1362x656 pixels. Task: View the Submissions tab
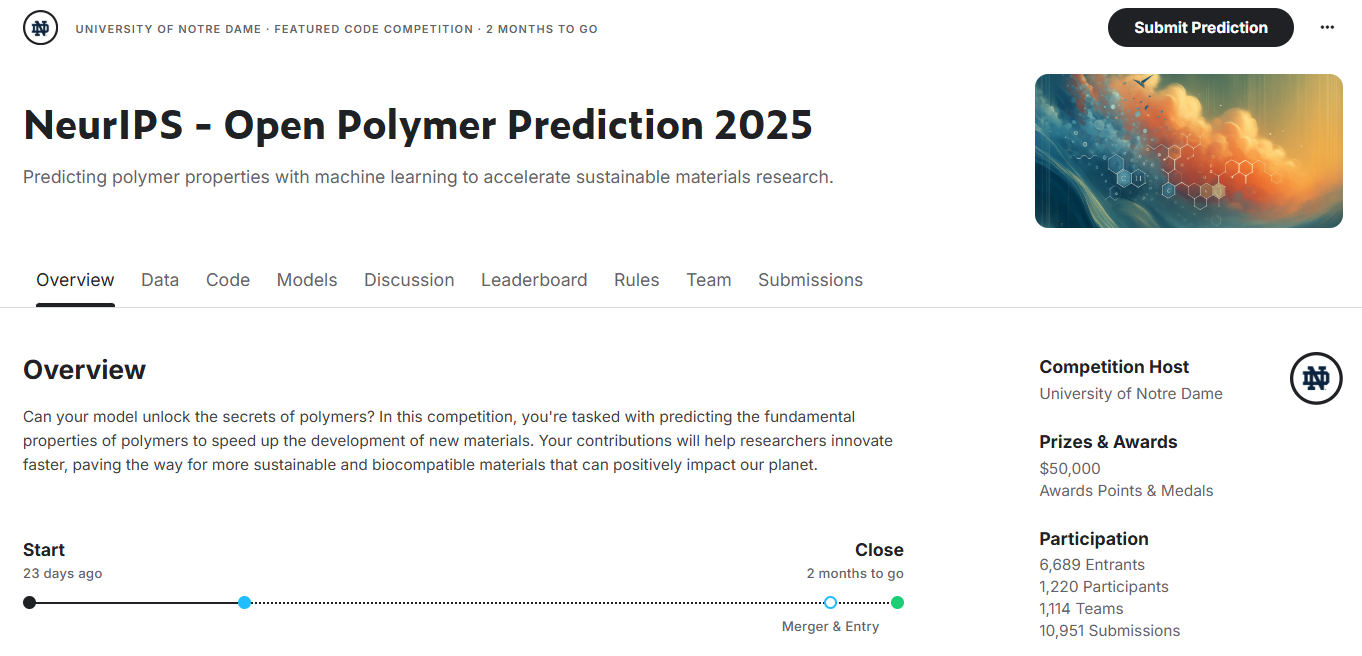click(810, 280)
